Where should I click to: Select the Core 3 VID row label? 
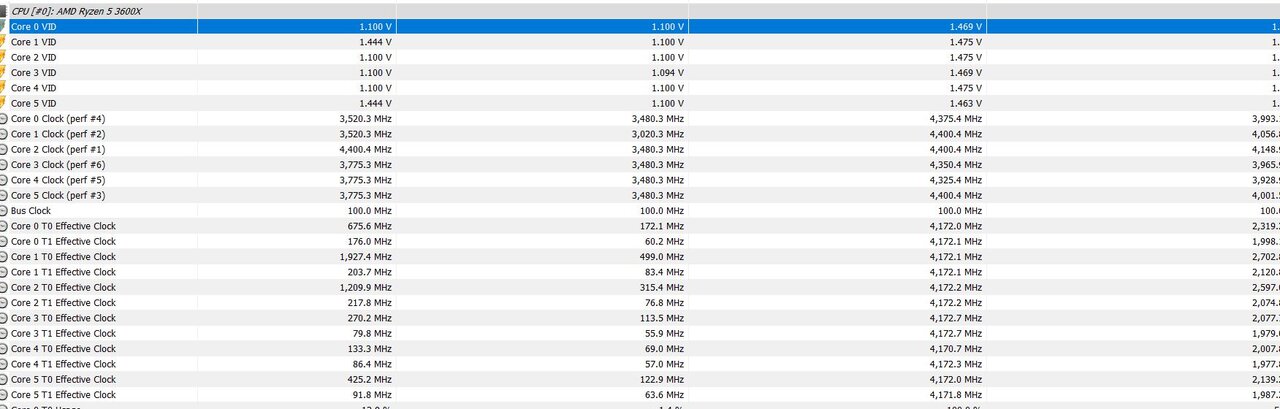pos(34,73)
